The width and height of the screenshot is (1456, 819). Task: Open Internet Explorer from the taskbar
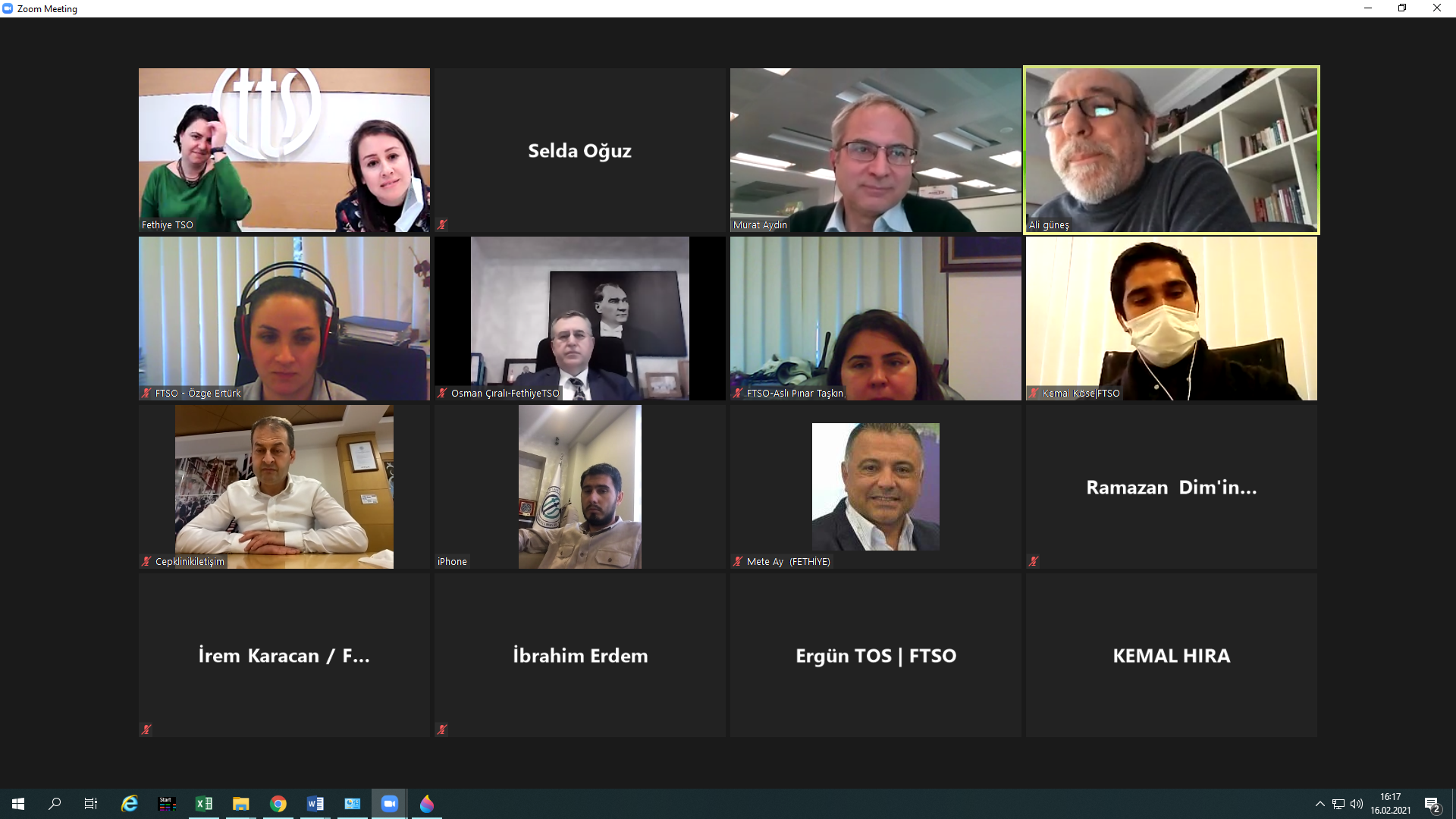(130, 804)
